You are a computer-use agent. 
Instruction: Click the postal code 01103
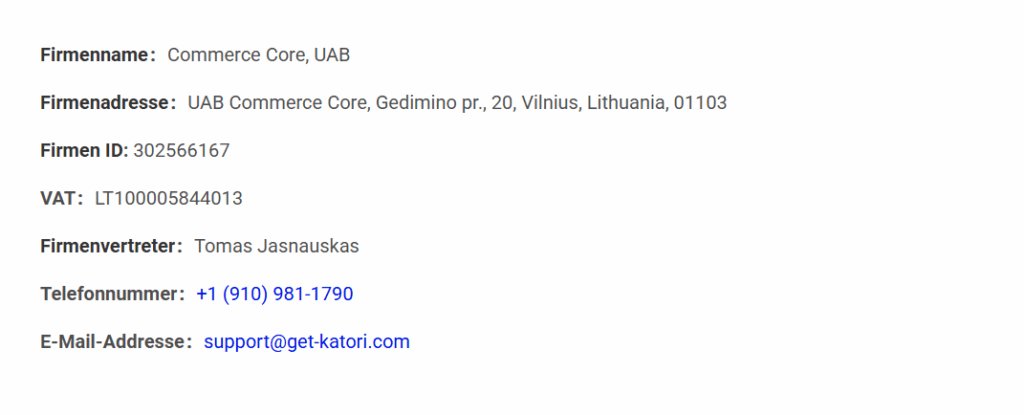point(700,103)
